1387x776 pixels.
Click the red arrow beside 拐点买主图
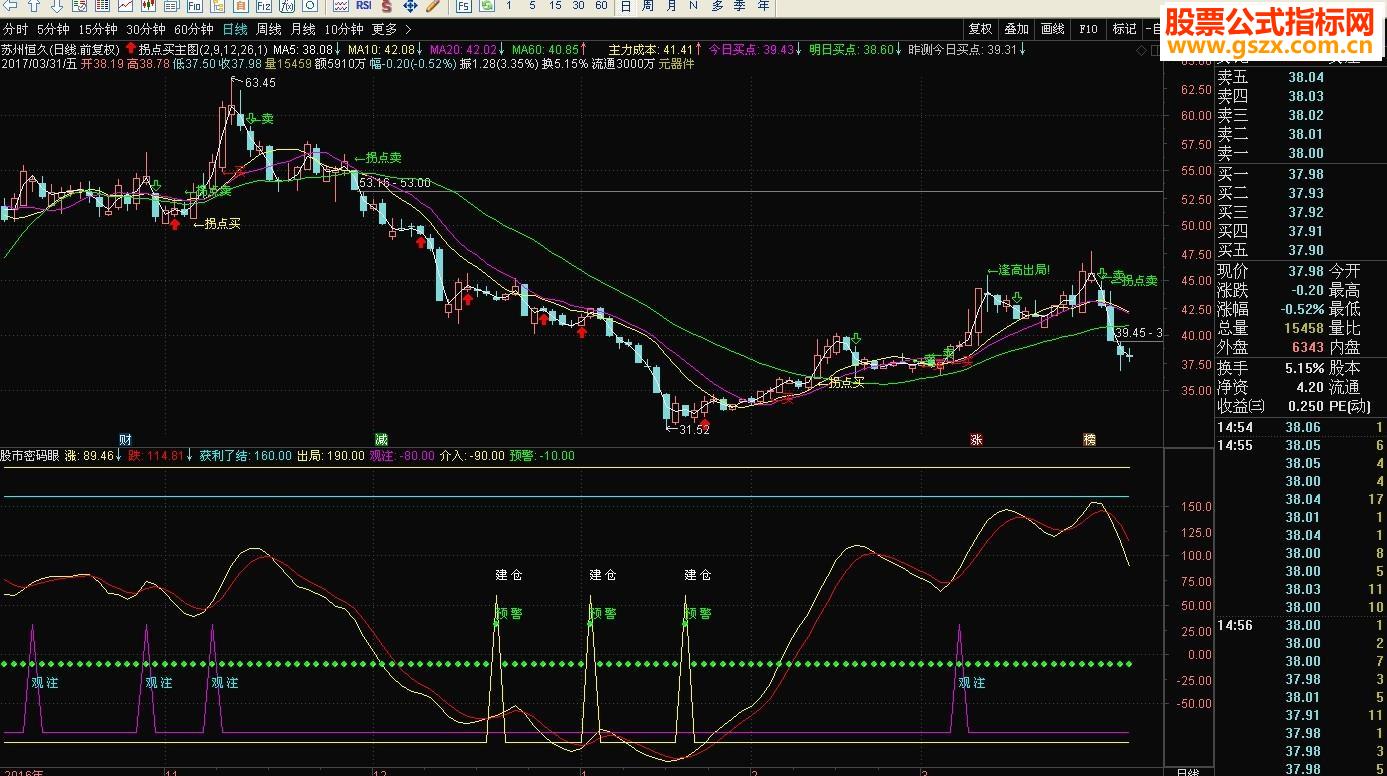tap(131, 49)
